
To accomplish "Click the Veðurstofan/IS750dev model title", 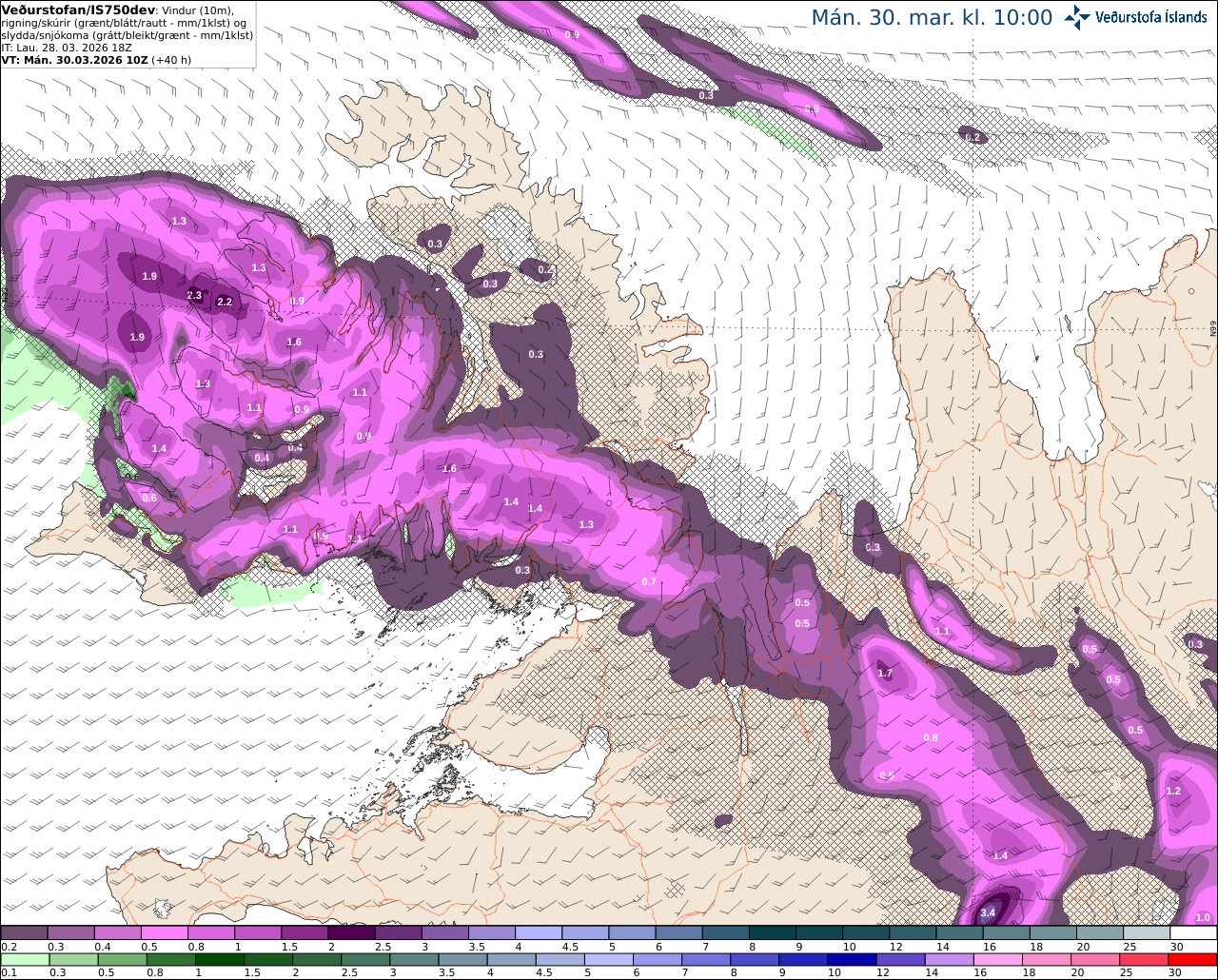I will (x=72, y=9).
